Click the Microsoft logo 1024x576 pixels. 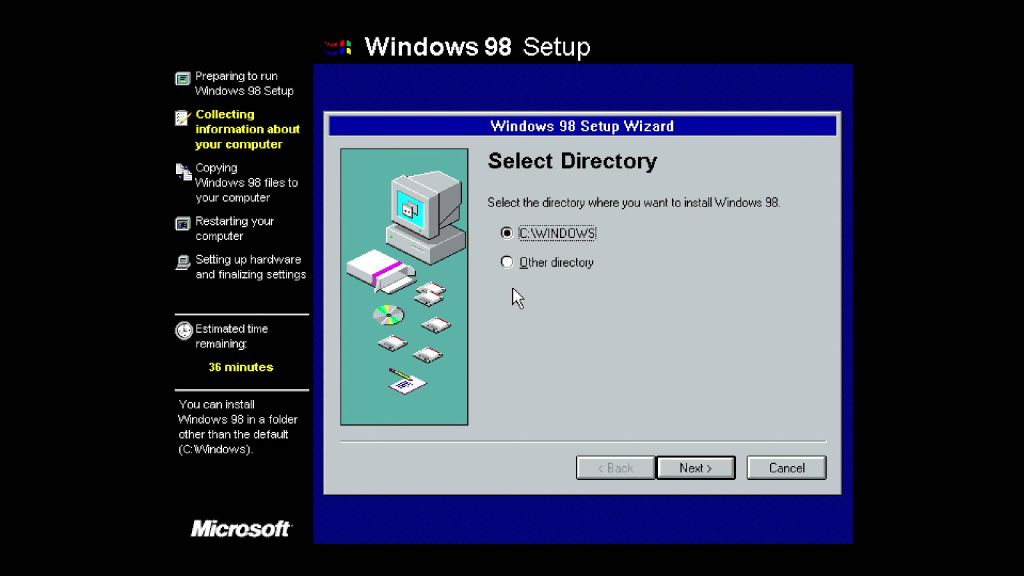point(241,528)
